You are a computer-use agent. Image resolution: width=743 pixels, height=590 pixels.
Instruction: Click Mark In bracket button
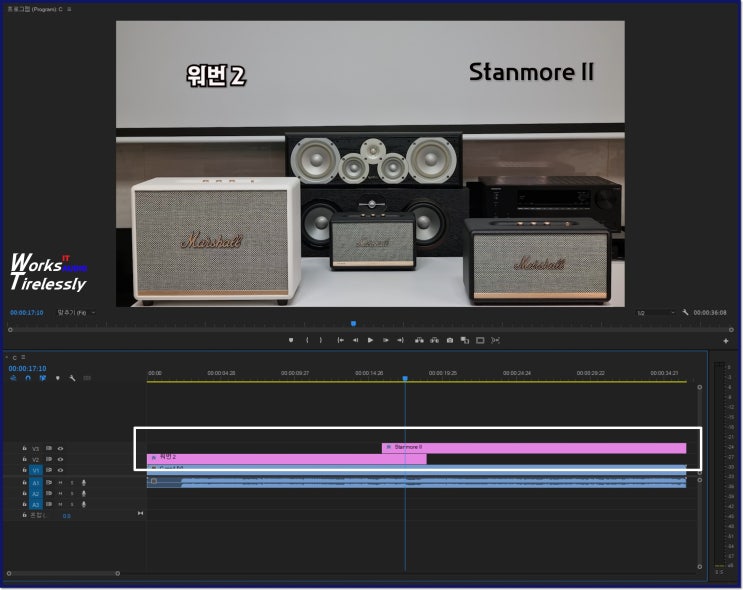click(x=307, y=340)
